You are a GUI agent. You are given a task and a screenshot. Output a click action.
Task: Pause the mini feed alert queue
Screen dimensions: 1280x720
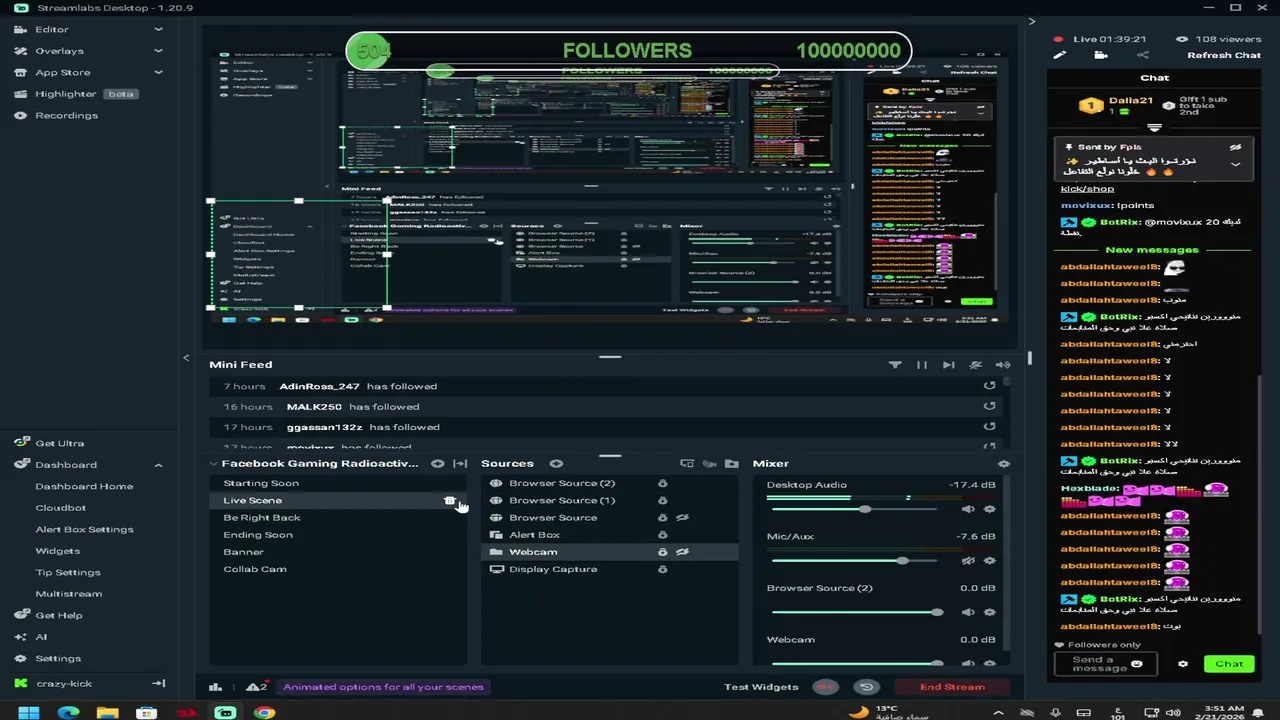pos(922,365)
